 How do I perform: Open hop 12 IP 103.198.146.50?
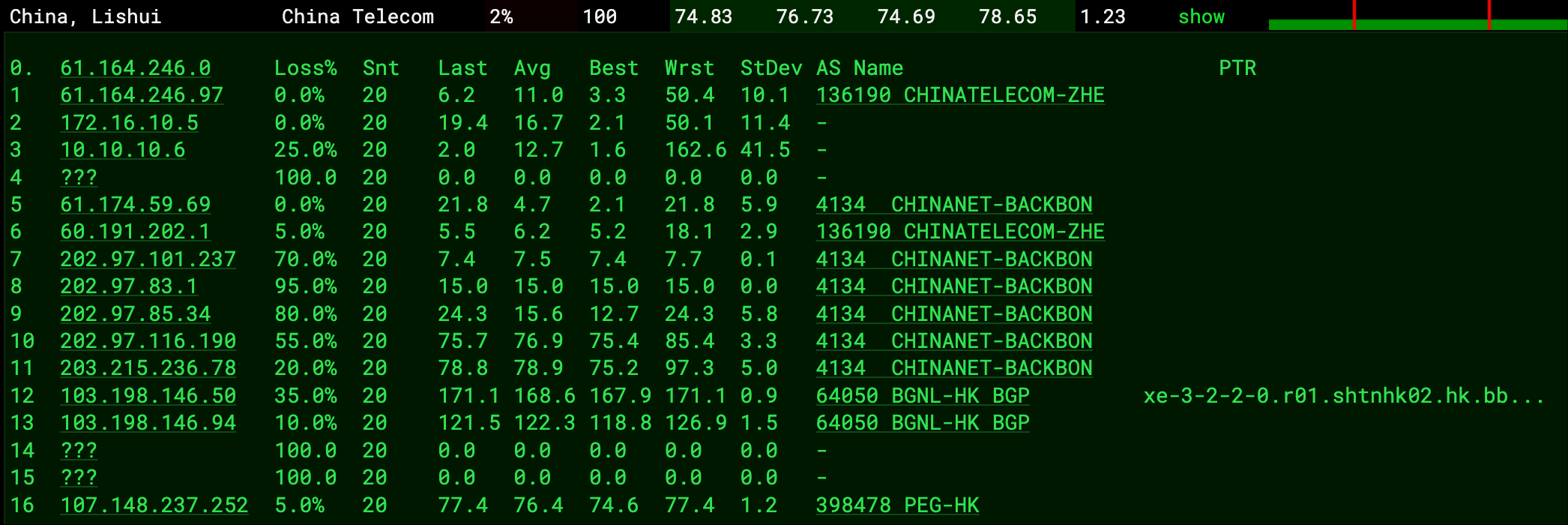click(148, 396)
